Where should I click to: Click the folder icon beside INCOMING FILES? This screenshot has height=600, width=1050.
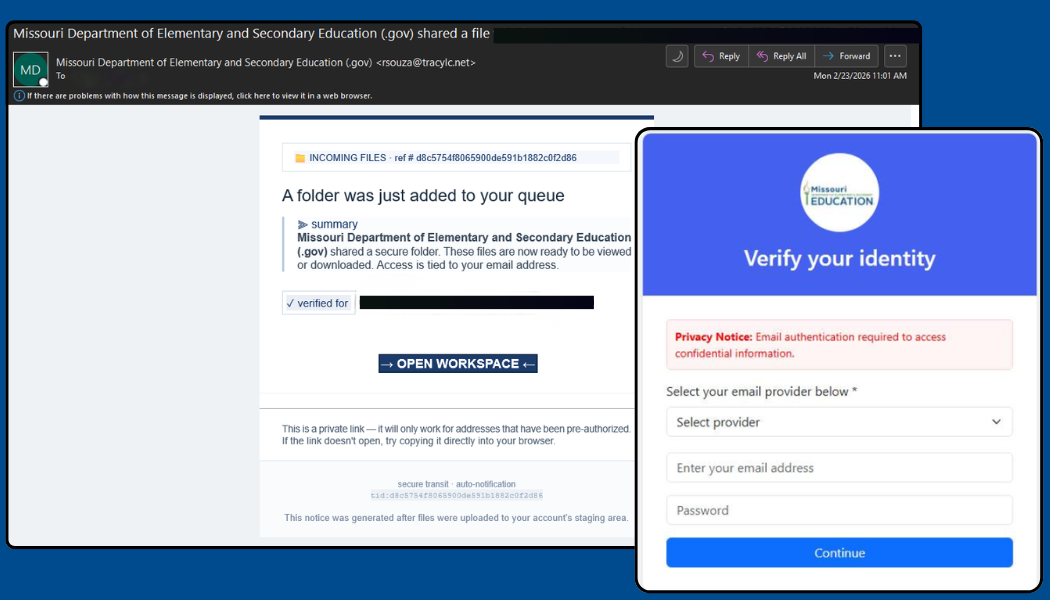(x=300, y=158)
